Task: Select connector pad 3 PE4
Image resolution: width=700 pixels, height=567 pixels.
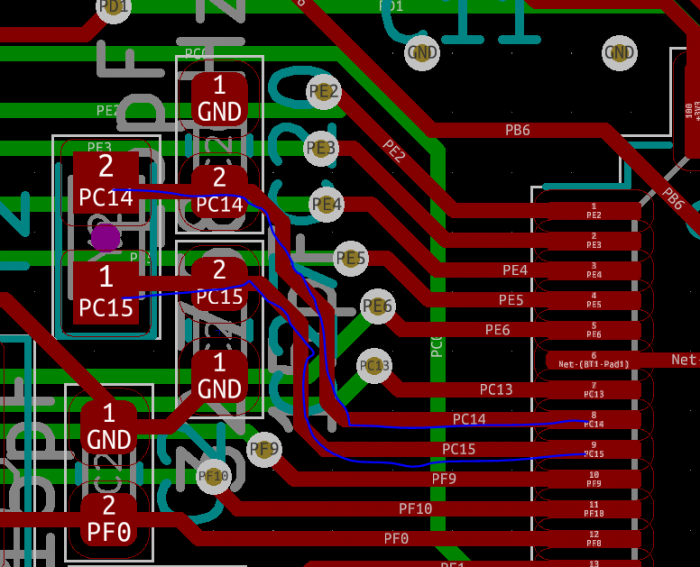Action: (594, 271)
